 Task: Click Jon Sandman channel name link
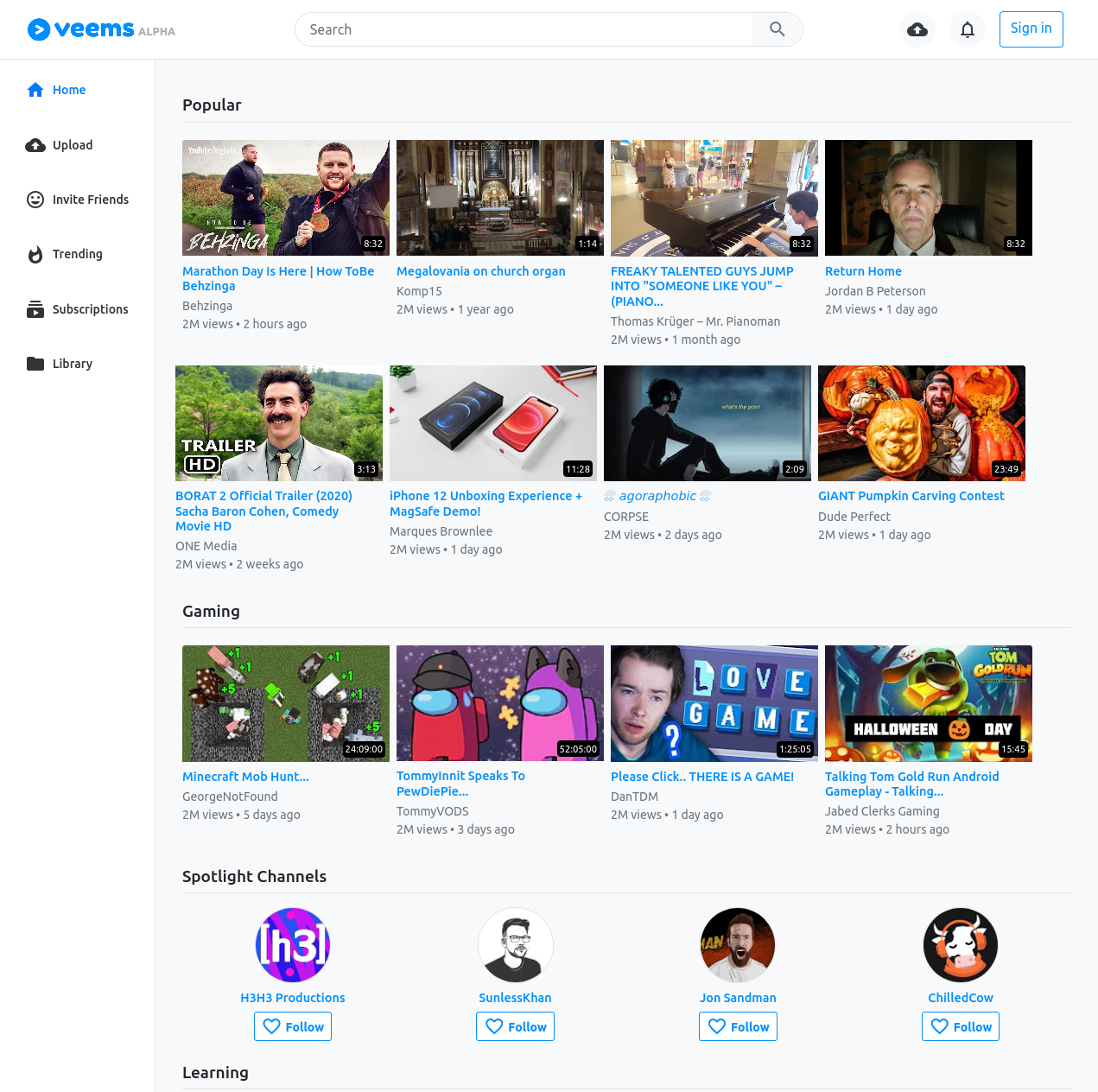(x=738, y=998)
